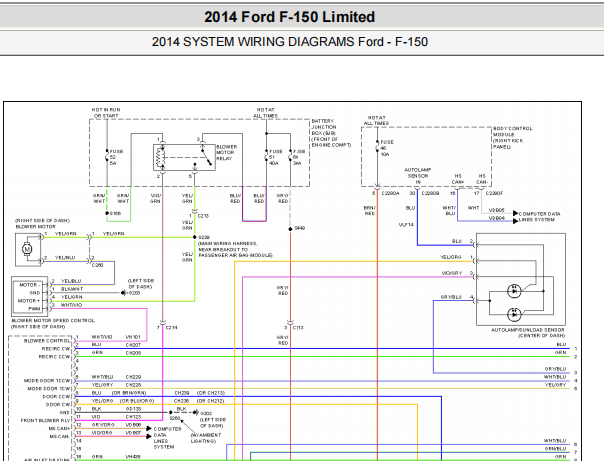
Task: Click the 'VH101' circuit code
Action: pos(133,337)
